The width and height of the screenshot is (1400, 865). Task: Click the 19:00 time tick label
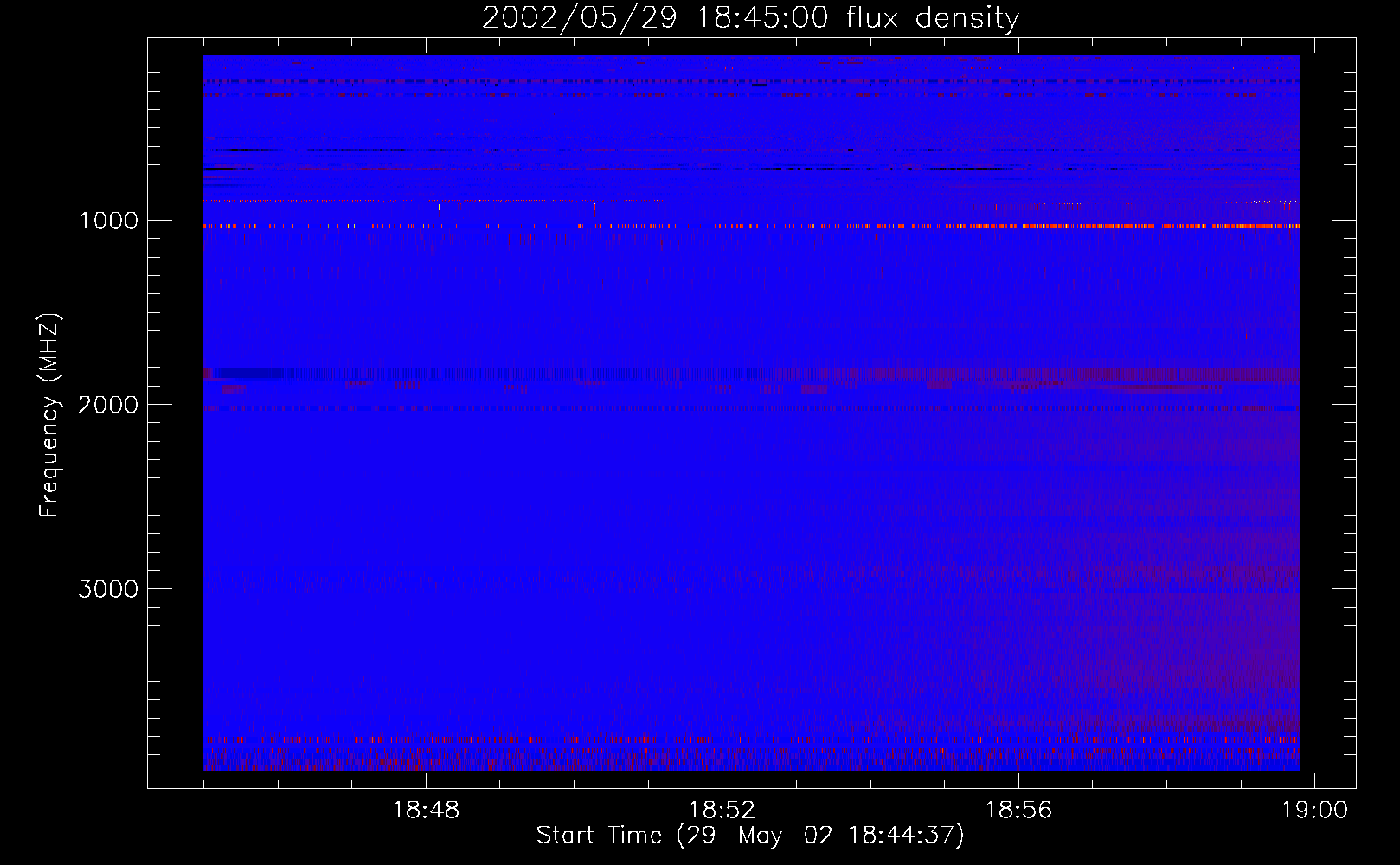tap(1314, 811)
